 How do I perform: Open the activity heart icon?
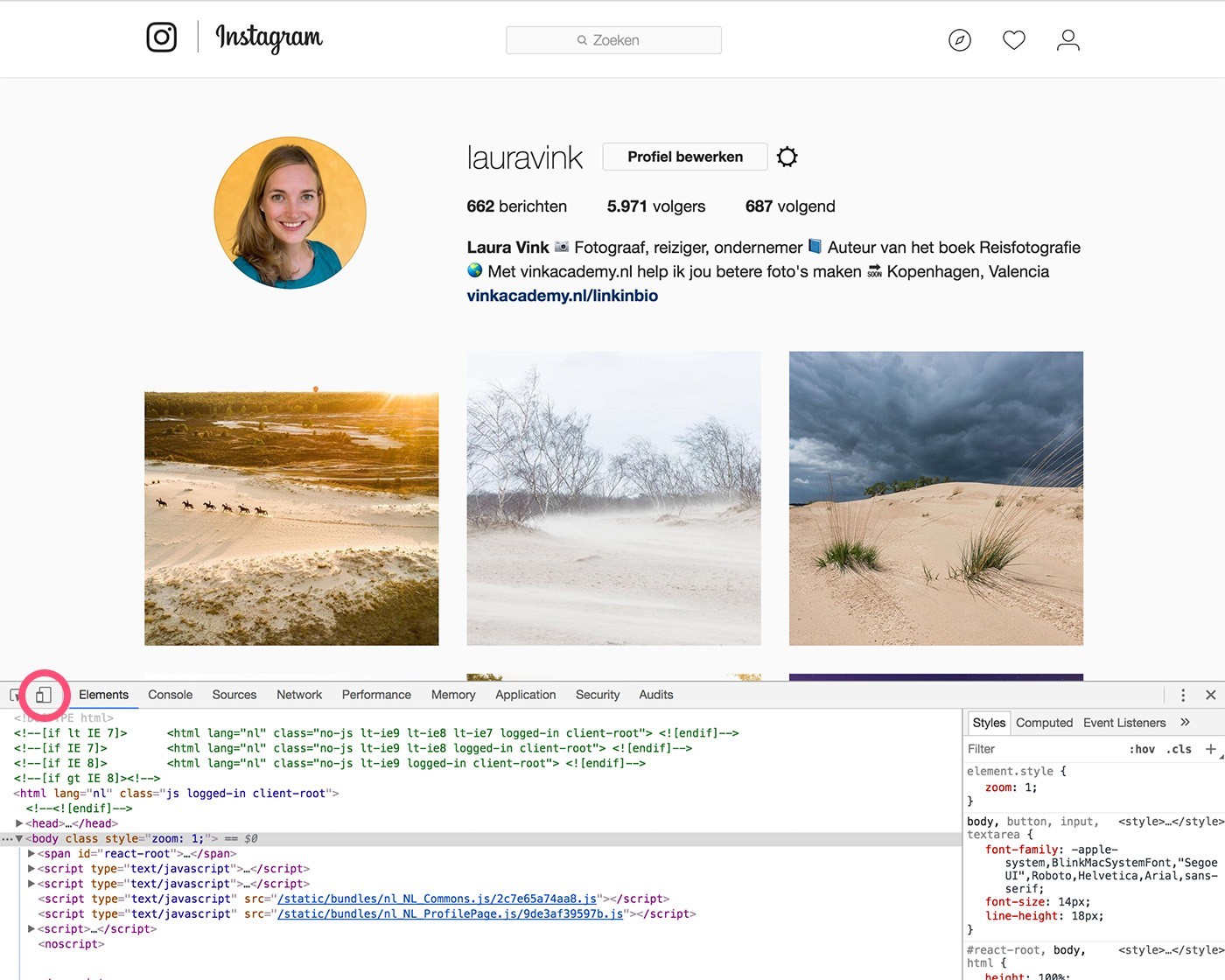[x=1013, y=40]
